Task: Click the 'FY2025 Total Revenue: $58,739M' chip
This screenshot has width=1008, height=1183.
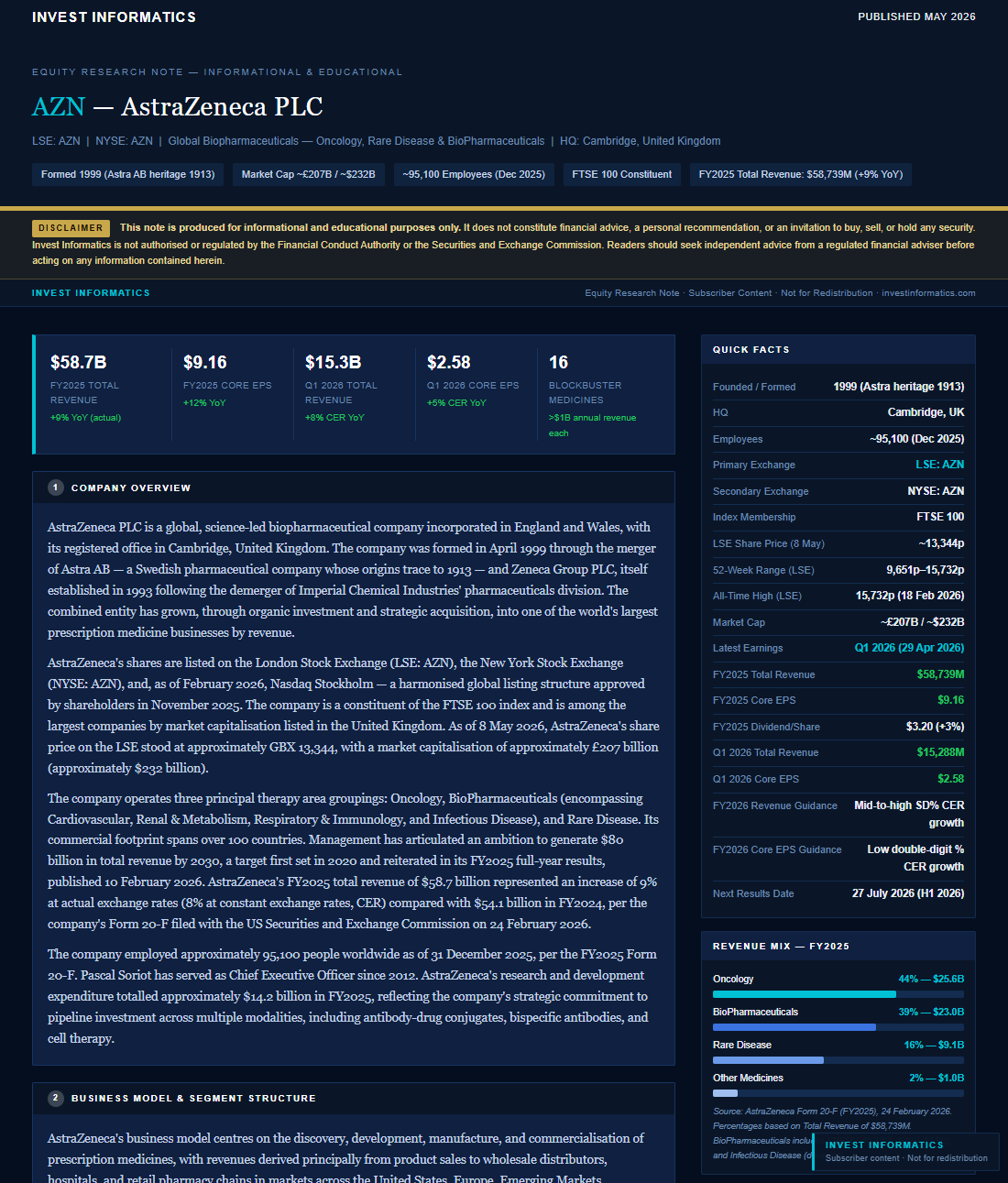Action: (801, 174)
